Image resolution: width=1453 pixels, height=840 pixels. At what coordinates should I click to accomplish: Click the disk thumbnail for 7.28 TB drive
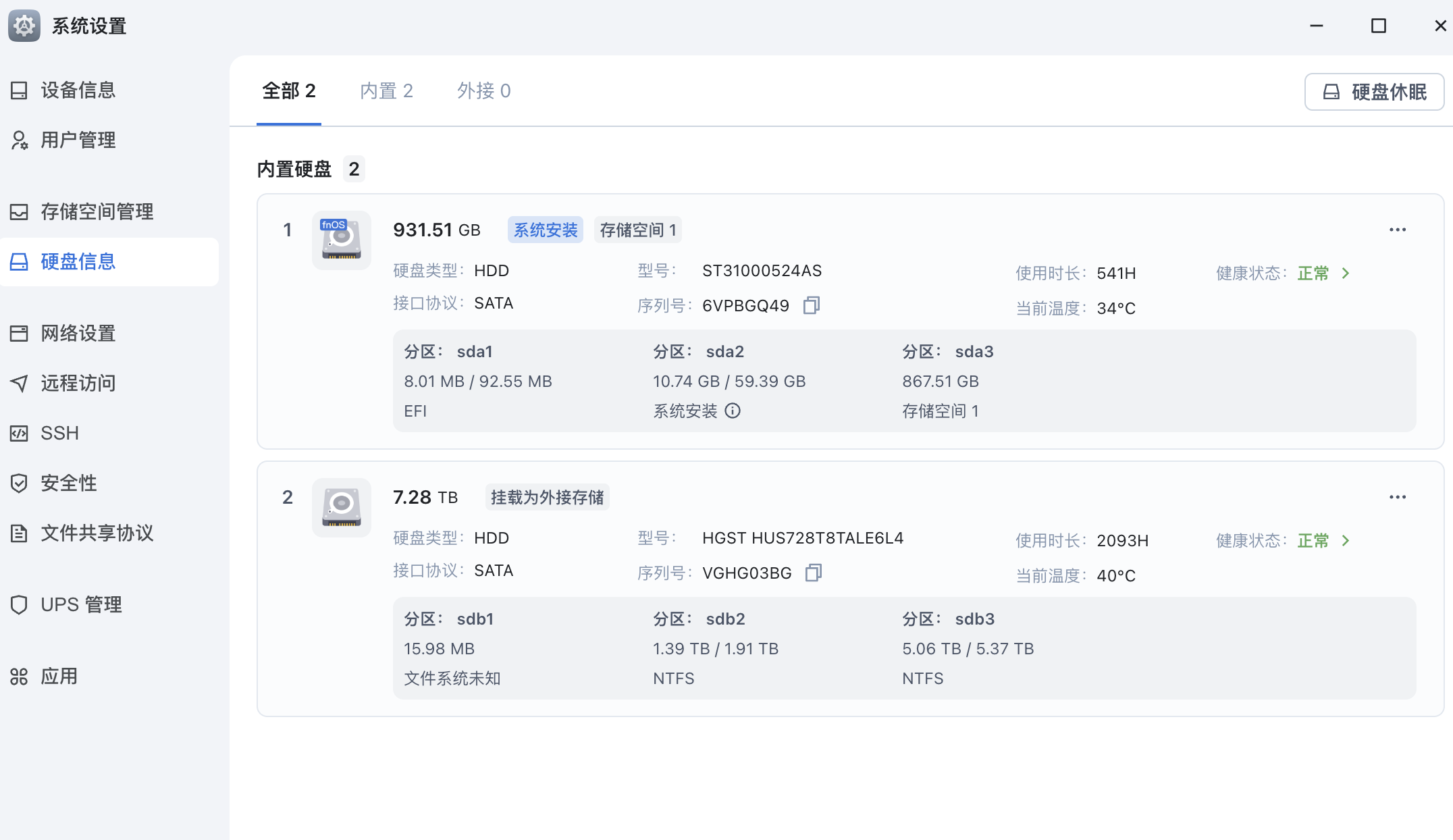pos(342,508)
